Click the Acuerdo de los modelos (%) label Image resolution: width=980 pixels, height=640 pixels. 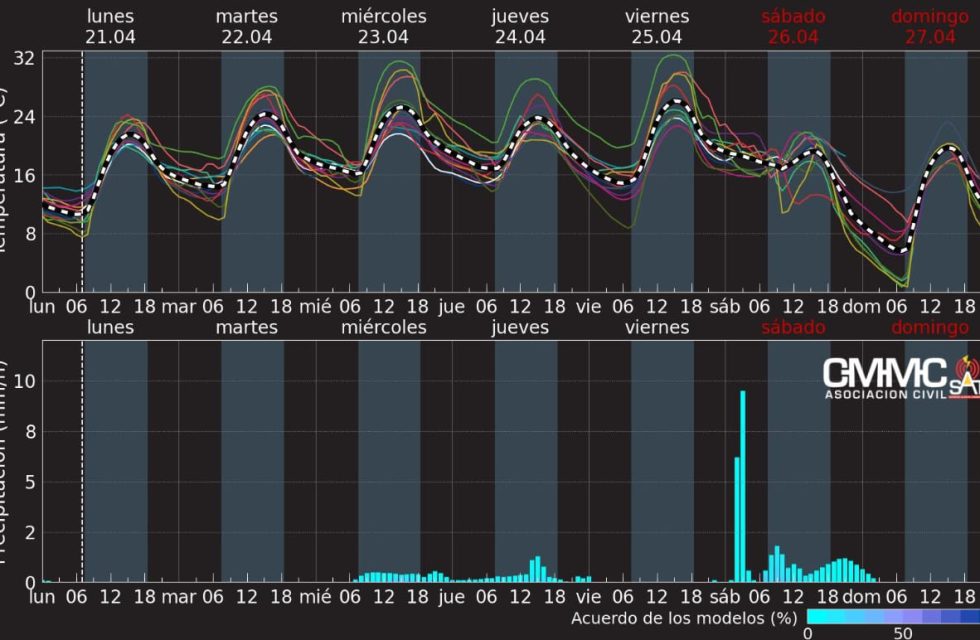(684, 619)
